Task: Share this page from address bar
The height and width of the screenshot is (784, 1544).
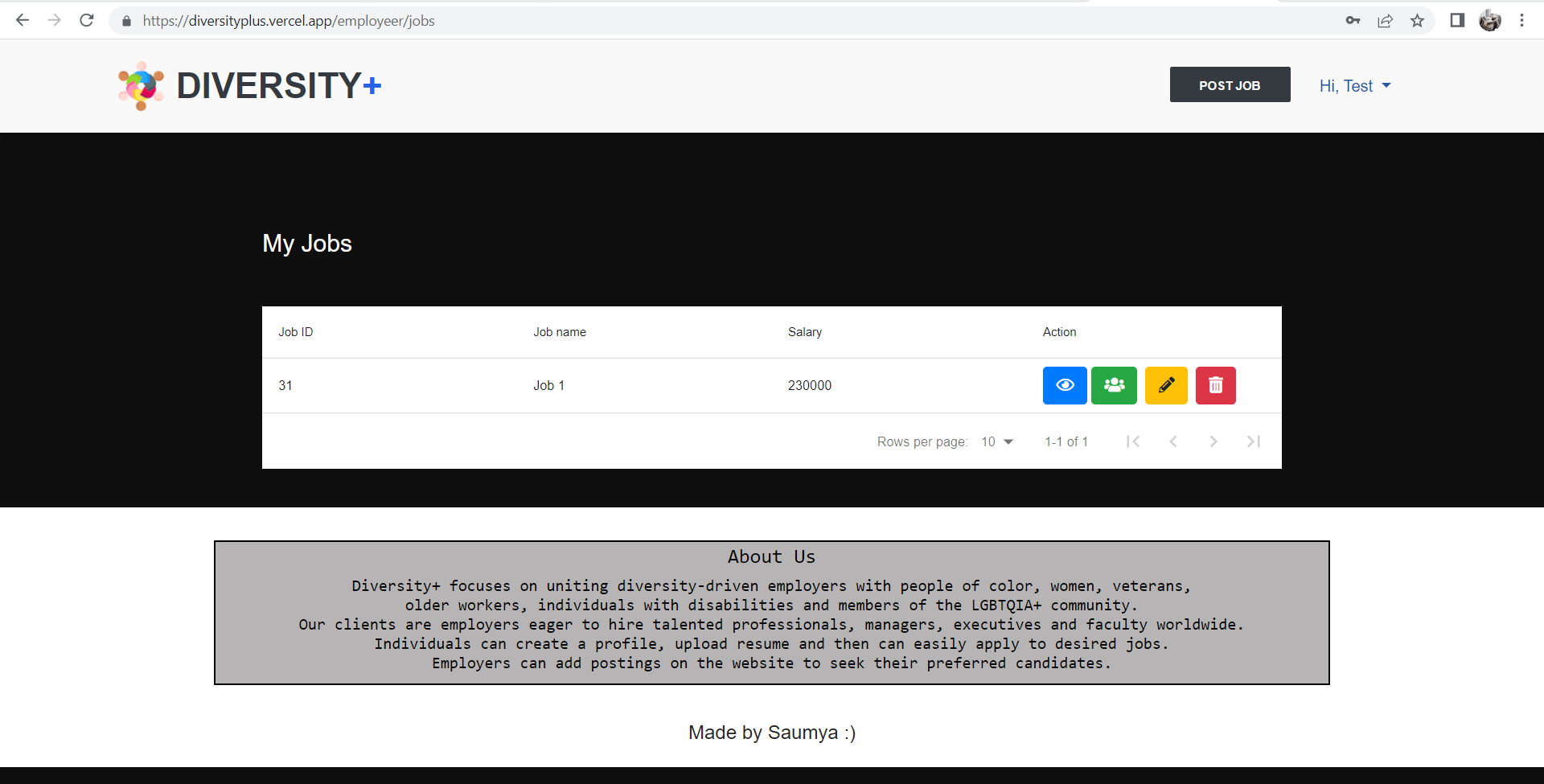Action: (x=1385, y=20)
